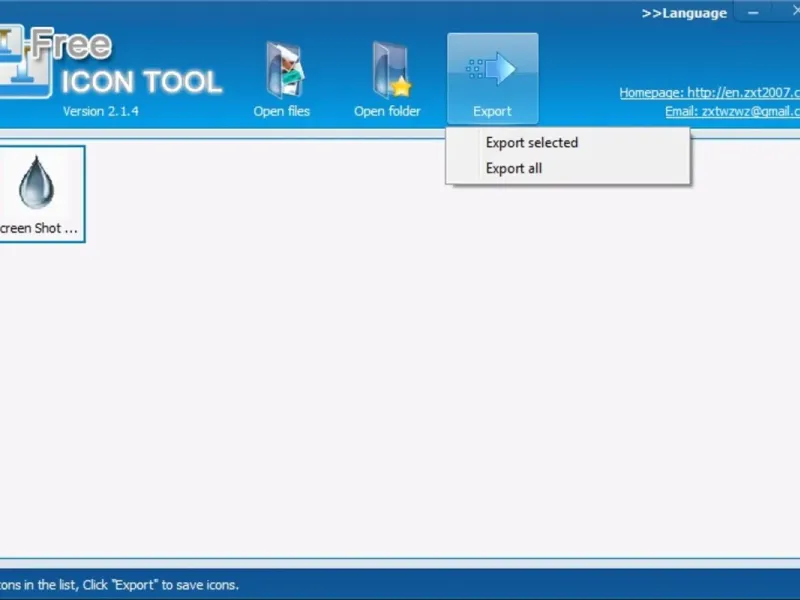Open files using the Open files icon
Image resolution: width=800 pixels, height=600 pixels.
(282, 79)
